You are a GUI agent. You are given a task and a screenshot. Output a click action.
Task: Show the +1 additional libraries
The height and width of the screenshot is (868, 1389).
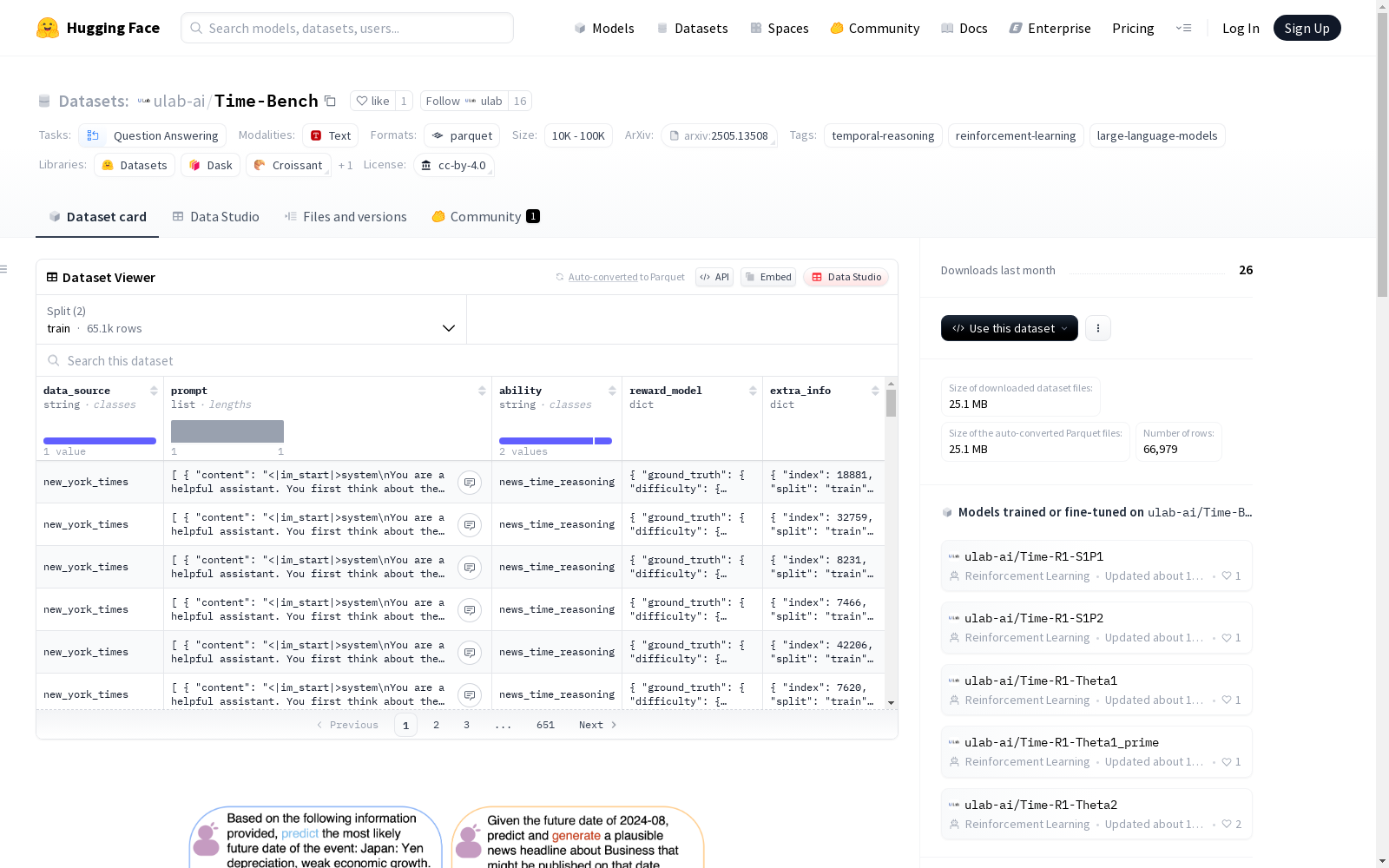(346, 165)
